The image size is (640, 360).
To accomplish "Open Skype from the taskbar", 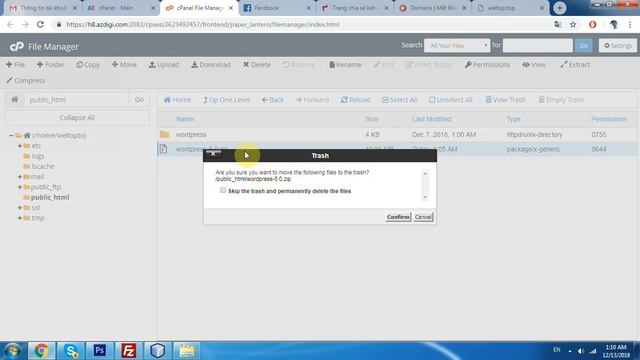I will (x=71, y=351).
